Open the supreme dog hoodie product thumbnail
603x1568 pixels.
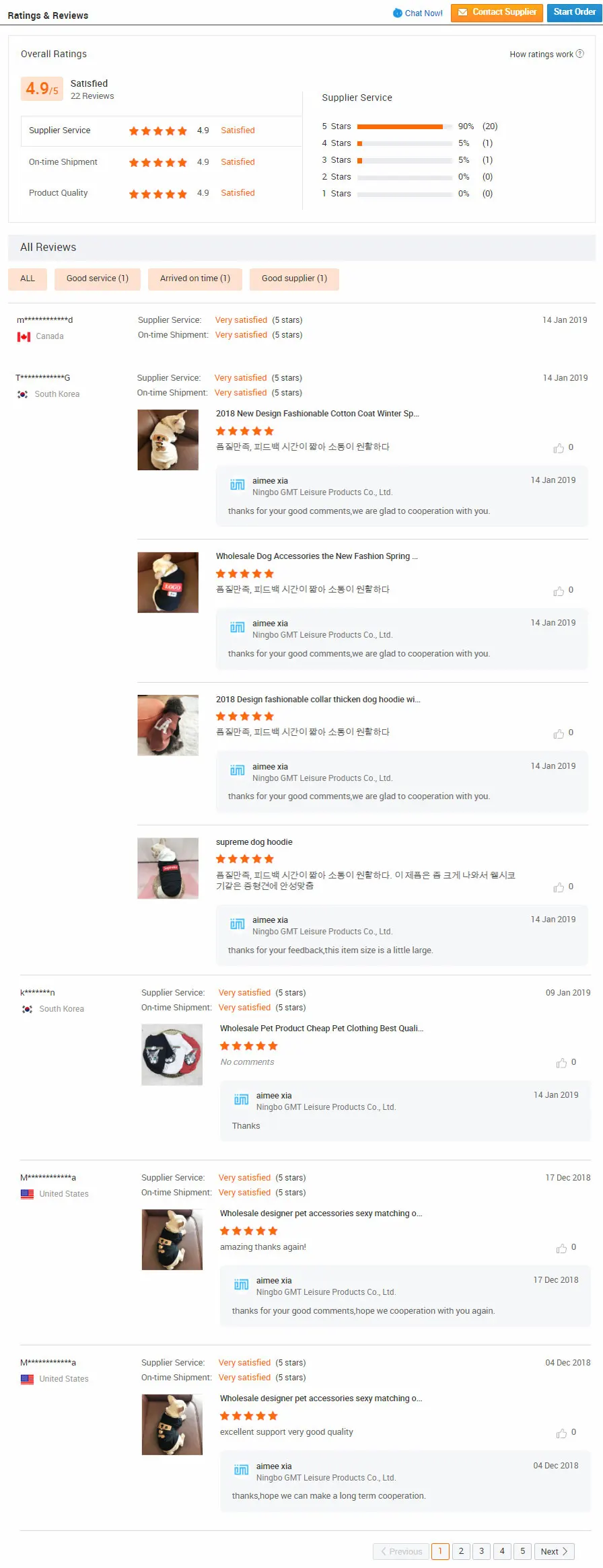(x=168, y=868)
